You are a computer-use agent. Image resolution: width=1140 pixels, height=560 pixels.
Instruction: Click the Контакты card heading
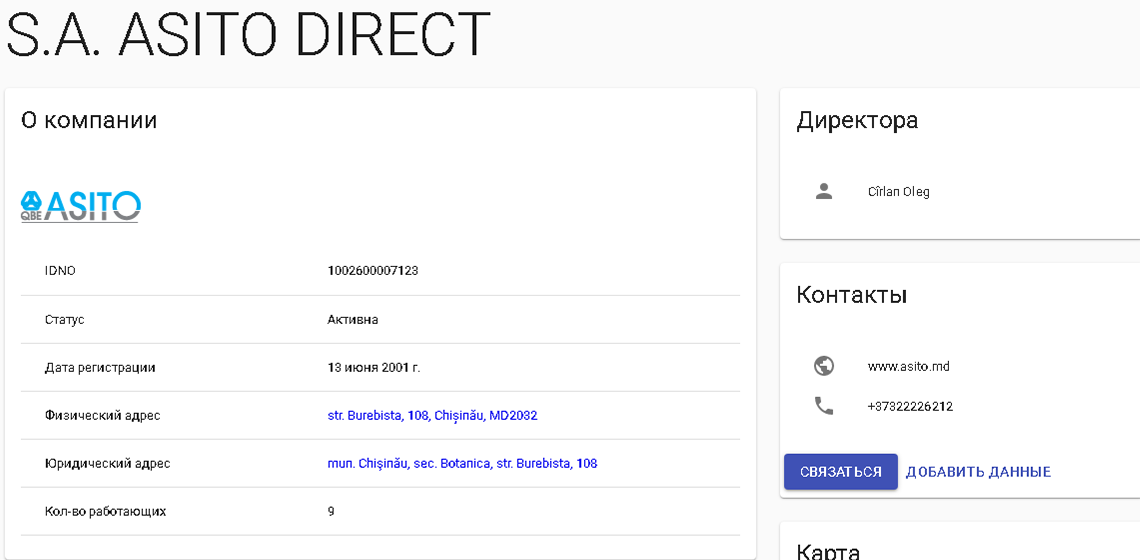(x=851, y=295)
